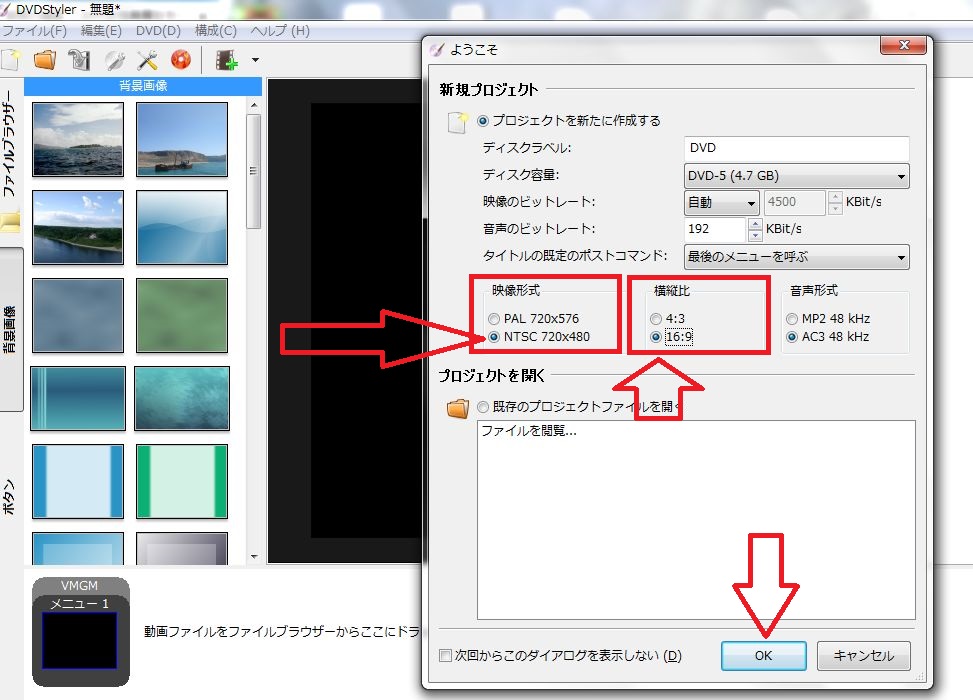Open settings with crossed tools icon
Viewport: 973px width, 700px height.
click(148, 60)
